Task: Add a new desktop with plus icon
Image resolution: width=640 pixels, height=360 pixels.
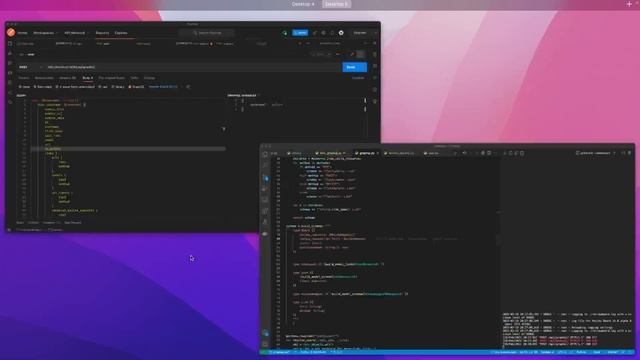Action: coord(629,4)
